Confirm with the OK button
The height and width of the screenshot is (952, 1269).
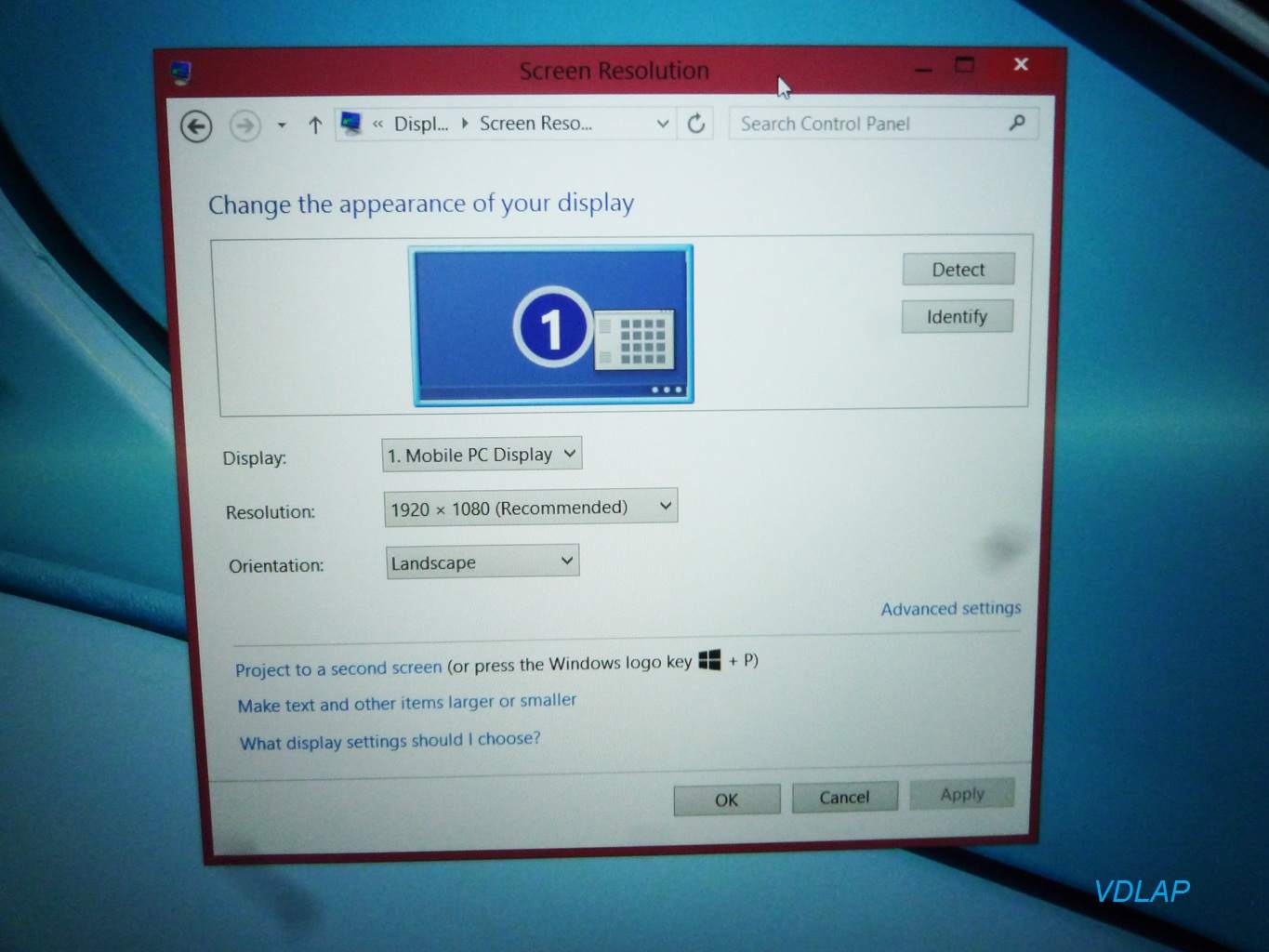(x=727, y=800)
